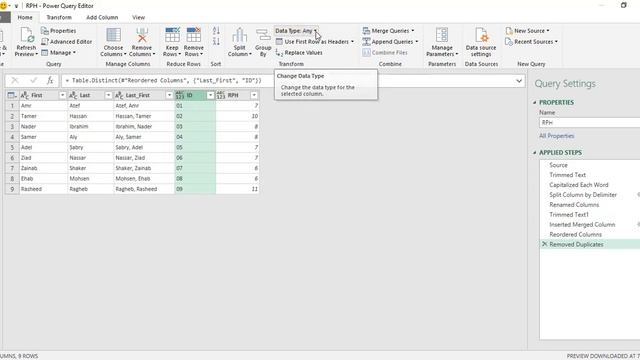Click Replace Values
The image size is (640, 360).
299,53
